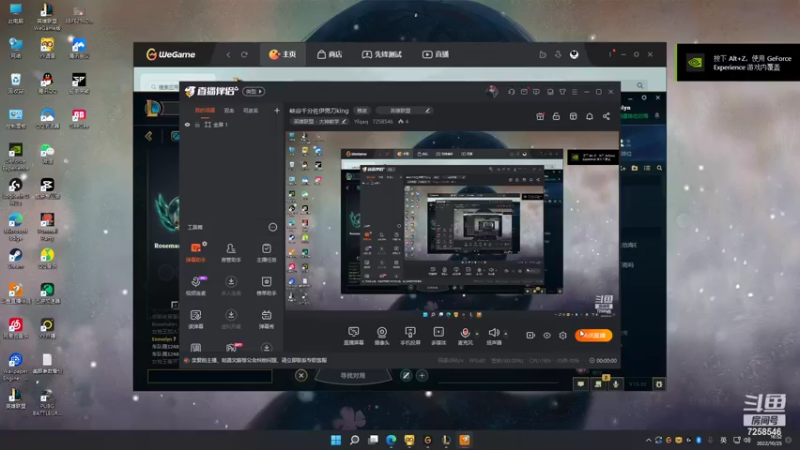Click League client microphone icon
Screen dimensions: 800x450
[616, 384]
